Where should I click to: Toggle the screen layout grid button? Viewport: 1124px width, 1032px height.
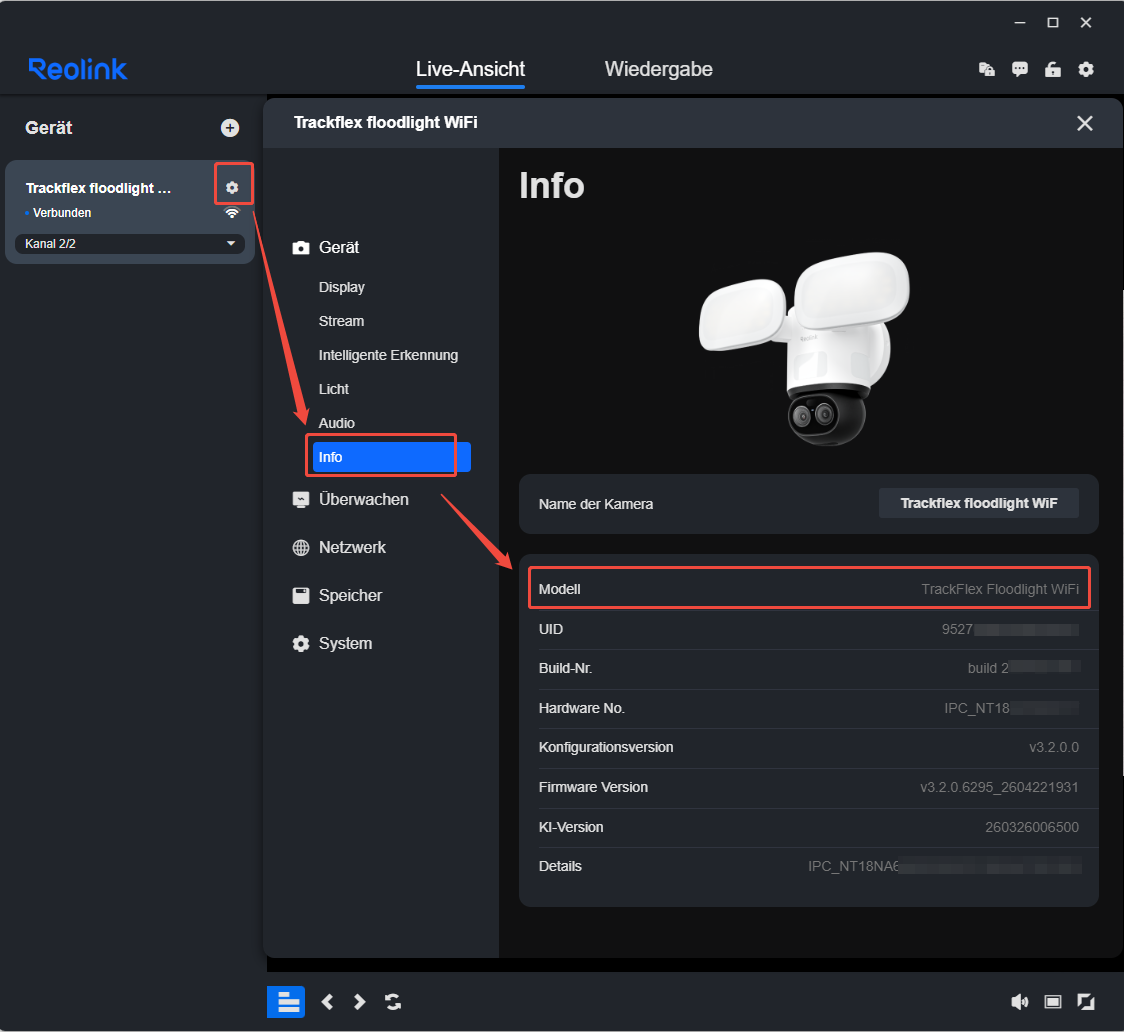tap(286, 1002)
